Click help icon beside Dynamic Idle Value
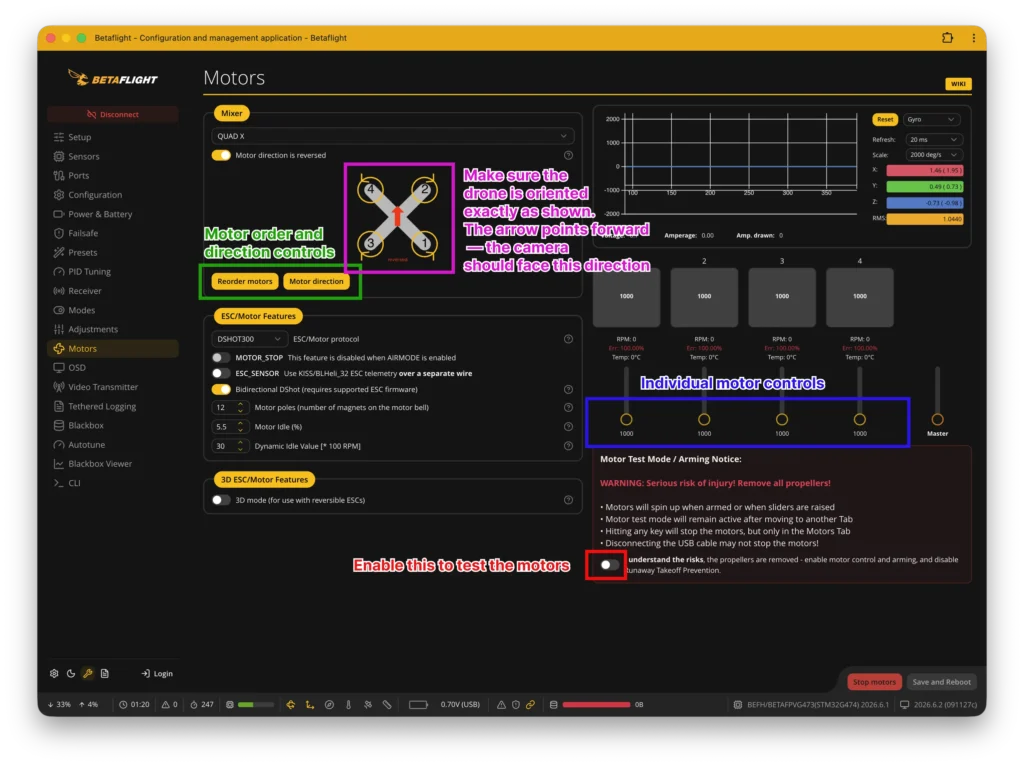Screen dimensions: 1024x766 568,446
